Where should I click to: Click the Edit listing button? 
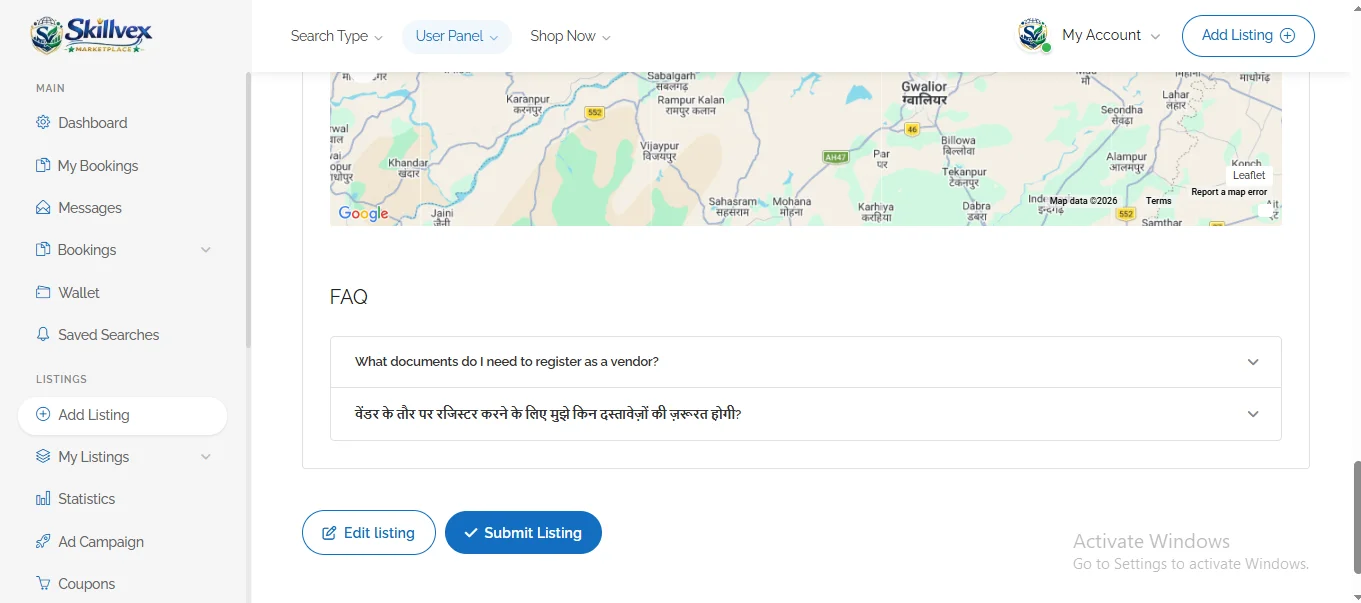369,533
